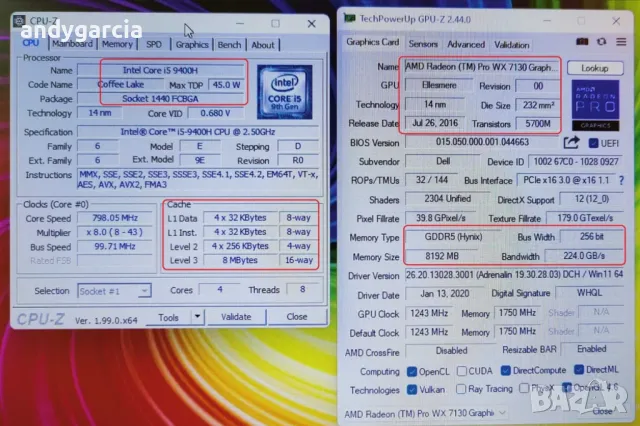Switch to the Mainboard tab in CPU-Z

click(72, 44)
